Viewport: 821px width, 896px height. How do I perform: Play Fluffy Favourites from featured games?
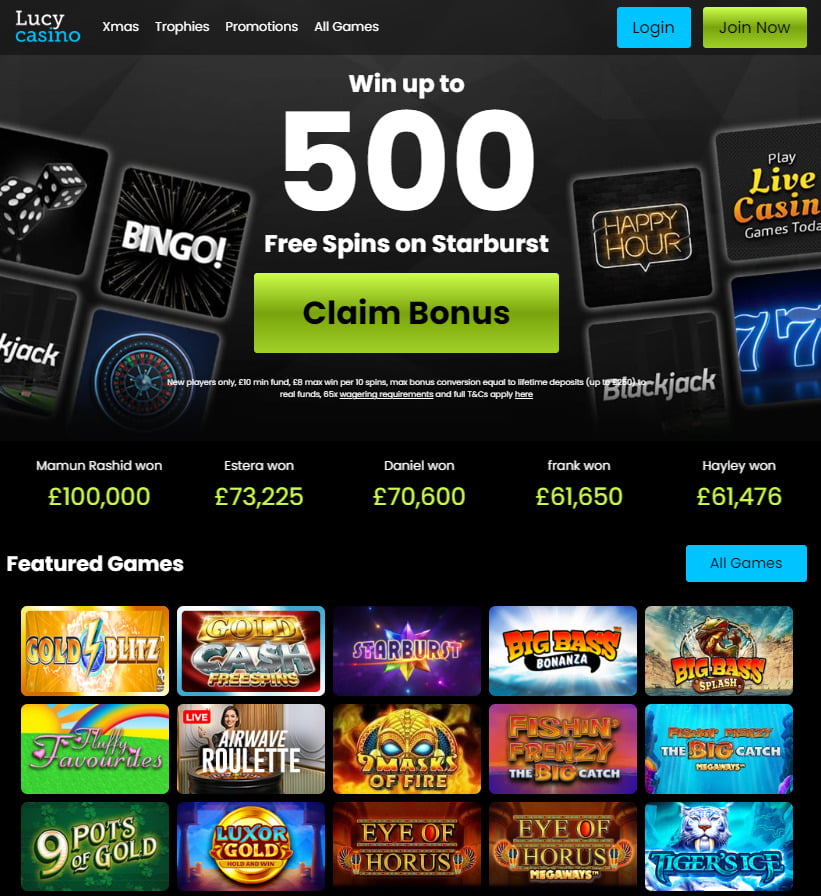tap(95, 749)
